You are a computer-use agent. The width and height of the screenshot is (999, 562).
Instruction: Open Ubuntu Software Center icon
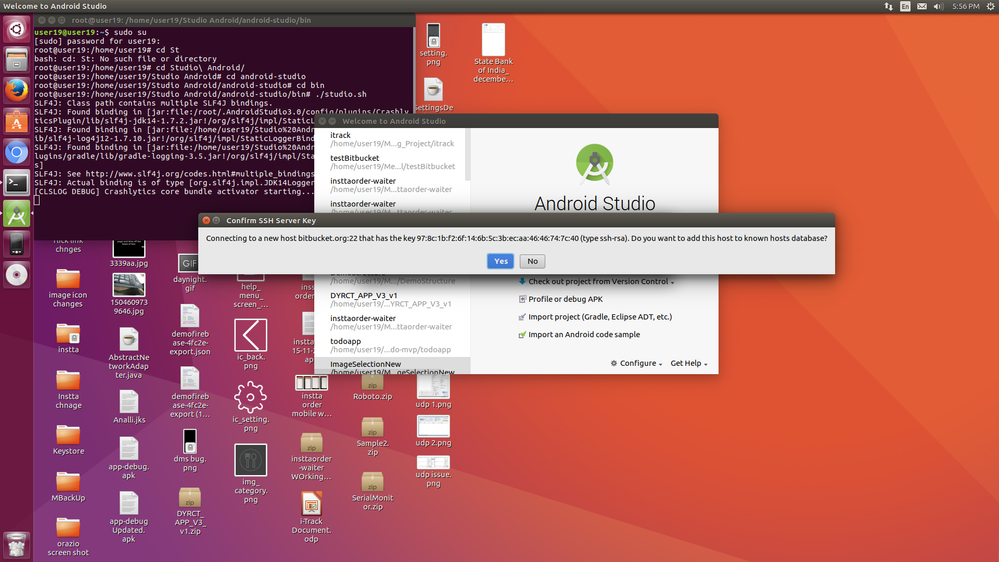[17, 121]
